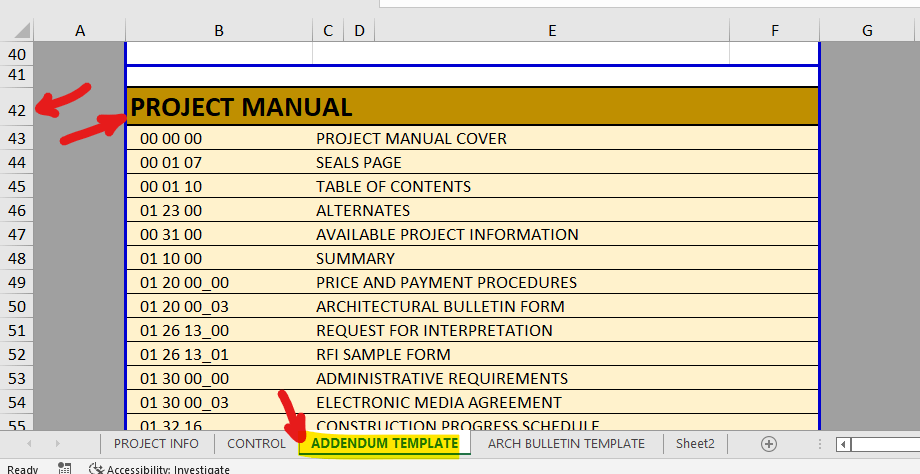The width and height of the screenshot is (920, 474).
Task: Select row 43 header
Action: 17,138
